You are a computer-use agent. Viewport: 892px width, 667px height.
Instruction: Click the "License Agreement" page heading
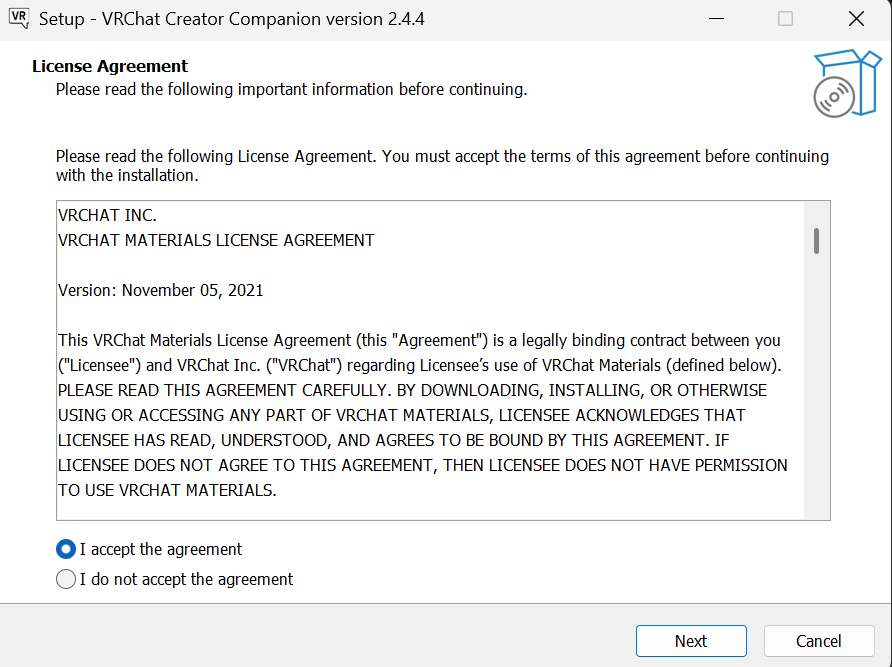[x=110, y=66]
